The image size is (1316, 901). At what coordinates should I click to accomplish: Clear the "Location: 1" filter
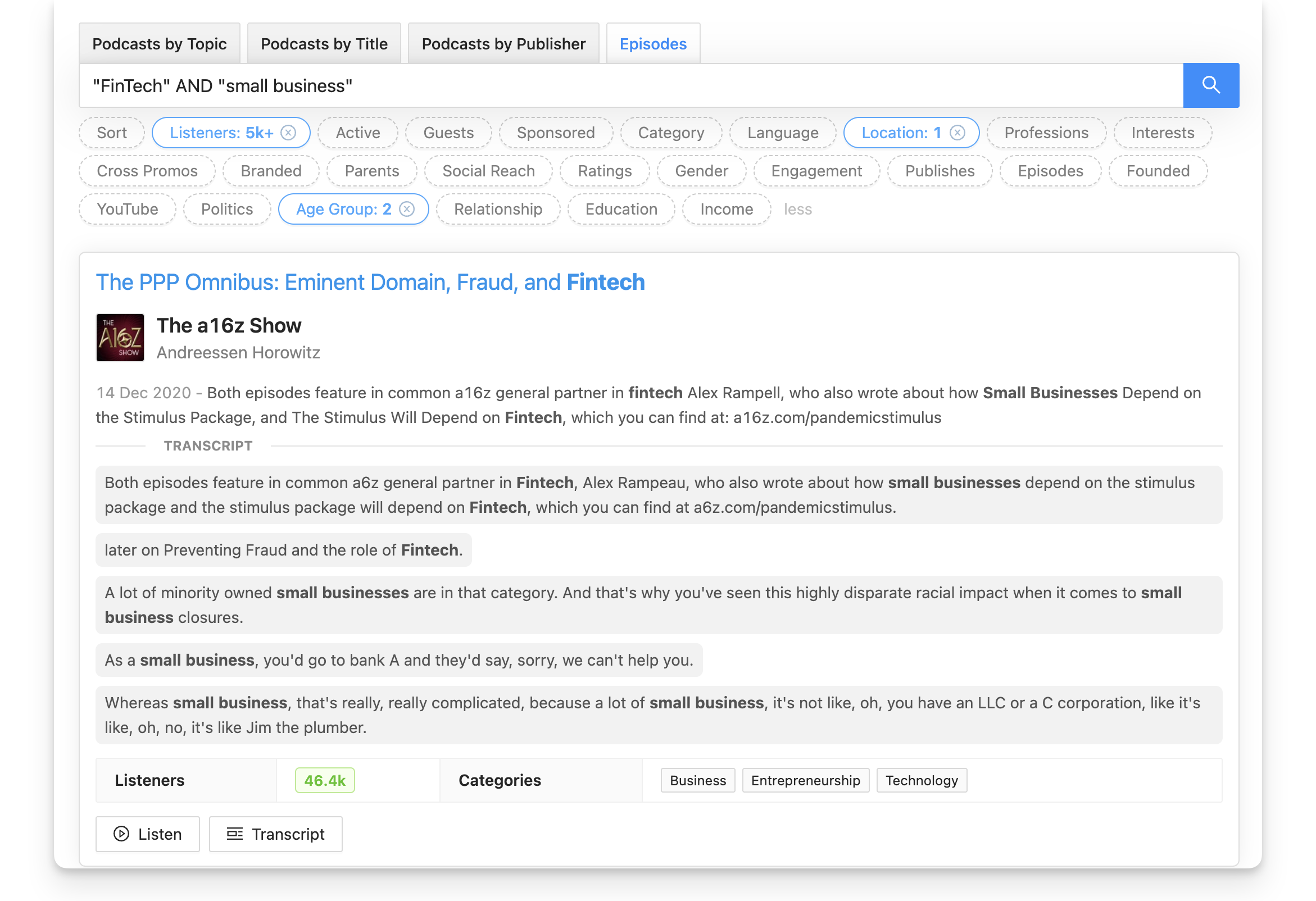(x=957, y=133)
